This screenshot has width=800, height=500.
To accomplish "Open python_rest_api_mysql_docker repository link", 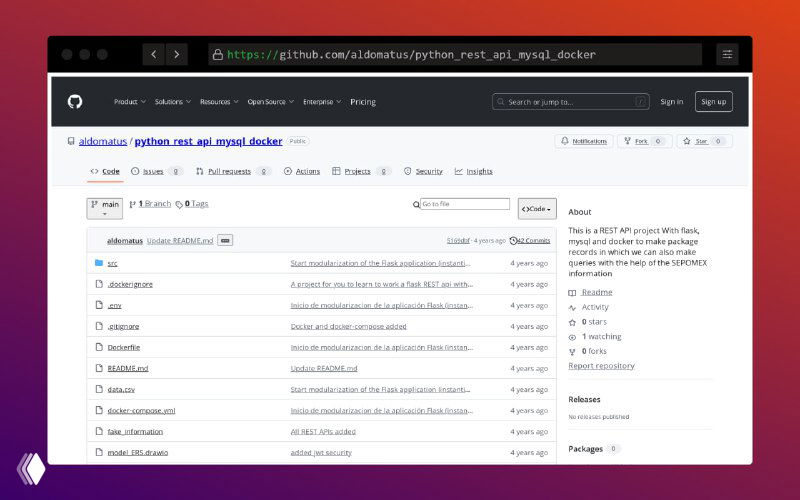I will pos(208,141).
